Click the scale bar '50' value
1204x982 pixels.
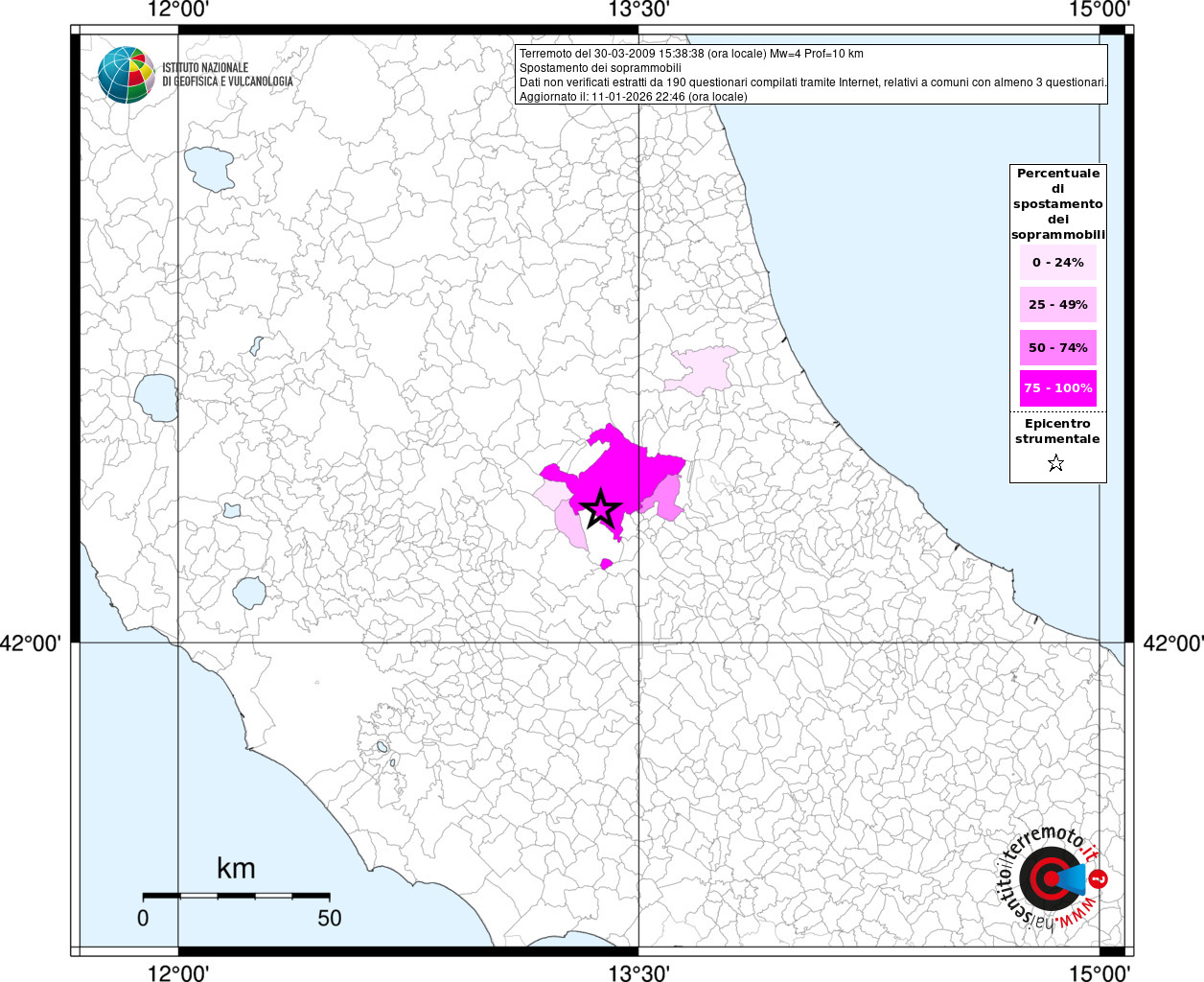329,918
